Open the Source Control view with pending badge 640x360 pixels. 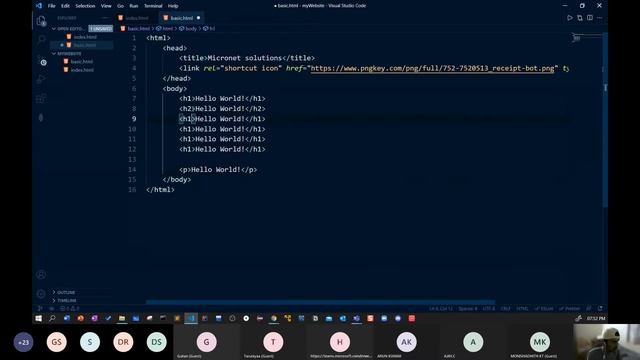41,60
